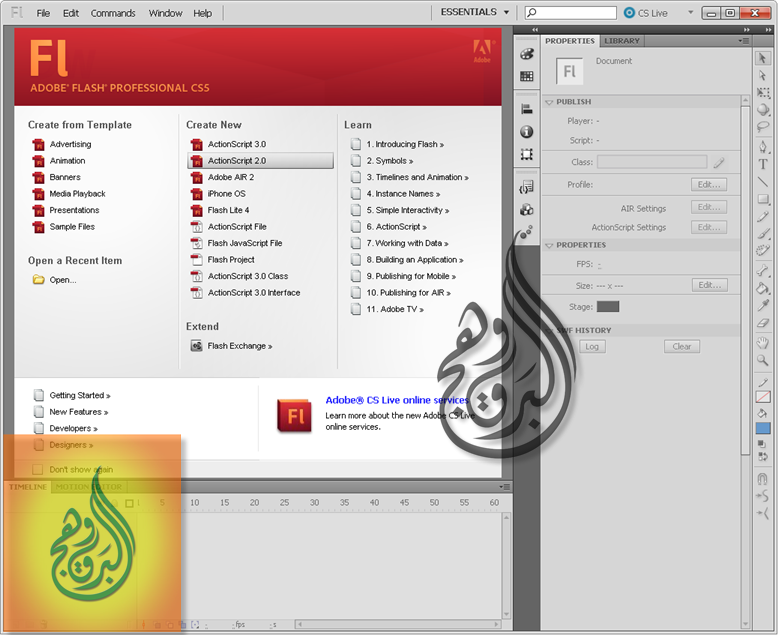Viewport: 778px width, 635px height.
Task: Select the Eraser tool
Action: (x=763, y=323)
